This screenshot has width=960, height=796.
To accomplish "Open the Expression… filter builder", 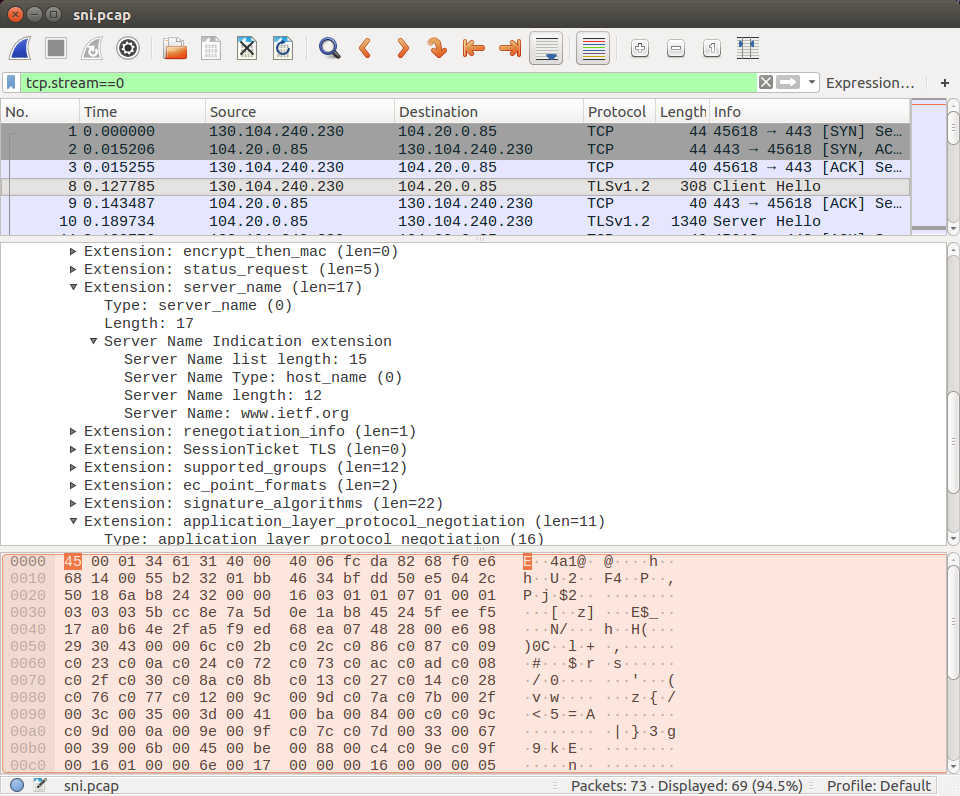I will pyautogui.click(x=870, y=83).
